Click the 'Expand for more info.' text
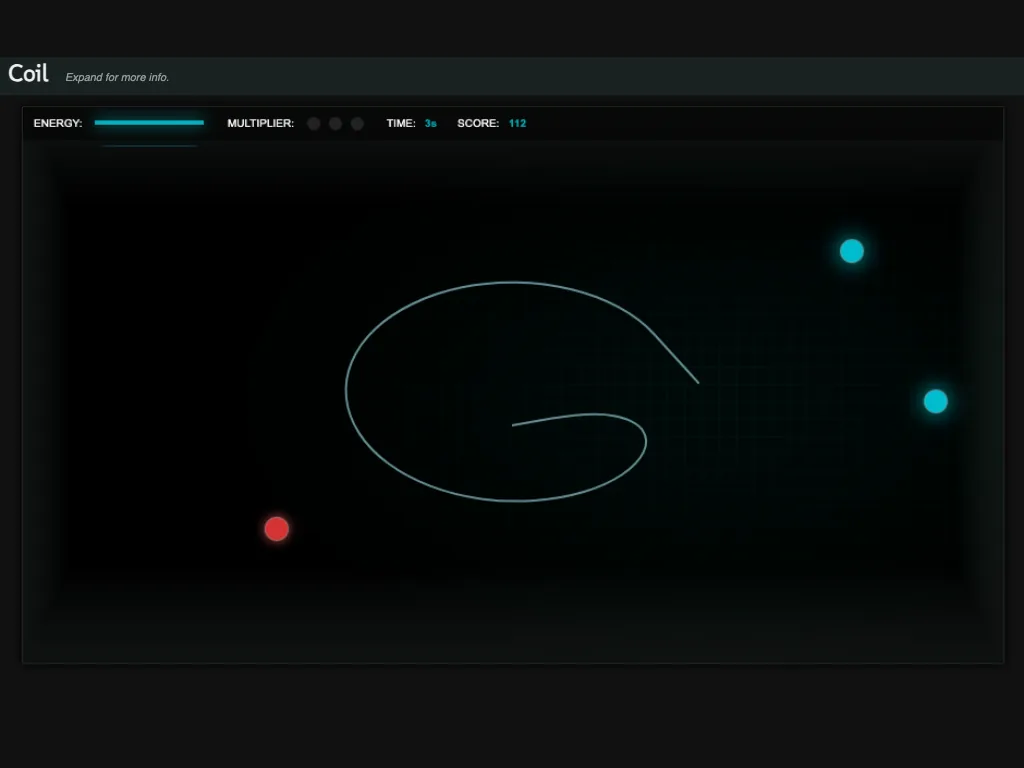The width and height of the screenshot is (1024, 768). coord(117,77)
